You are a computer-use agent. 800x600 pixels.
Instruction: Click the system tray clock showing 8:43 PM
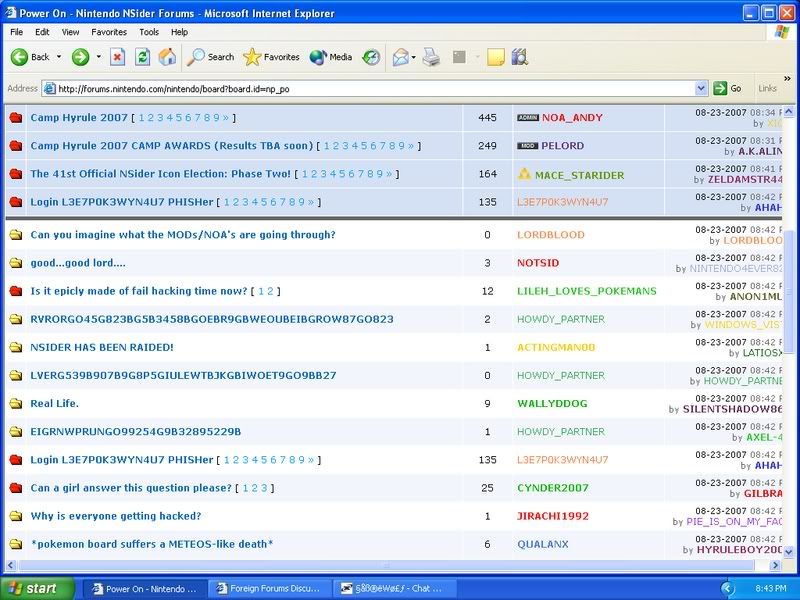(x=771, y=588)
